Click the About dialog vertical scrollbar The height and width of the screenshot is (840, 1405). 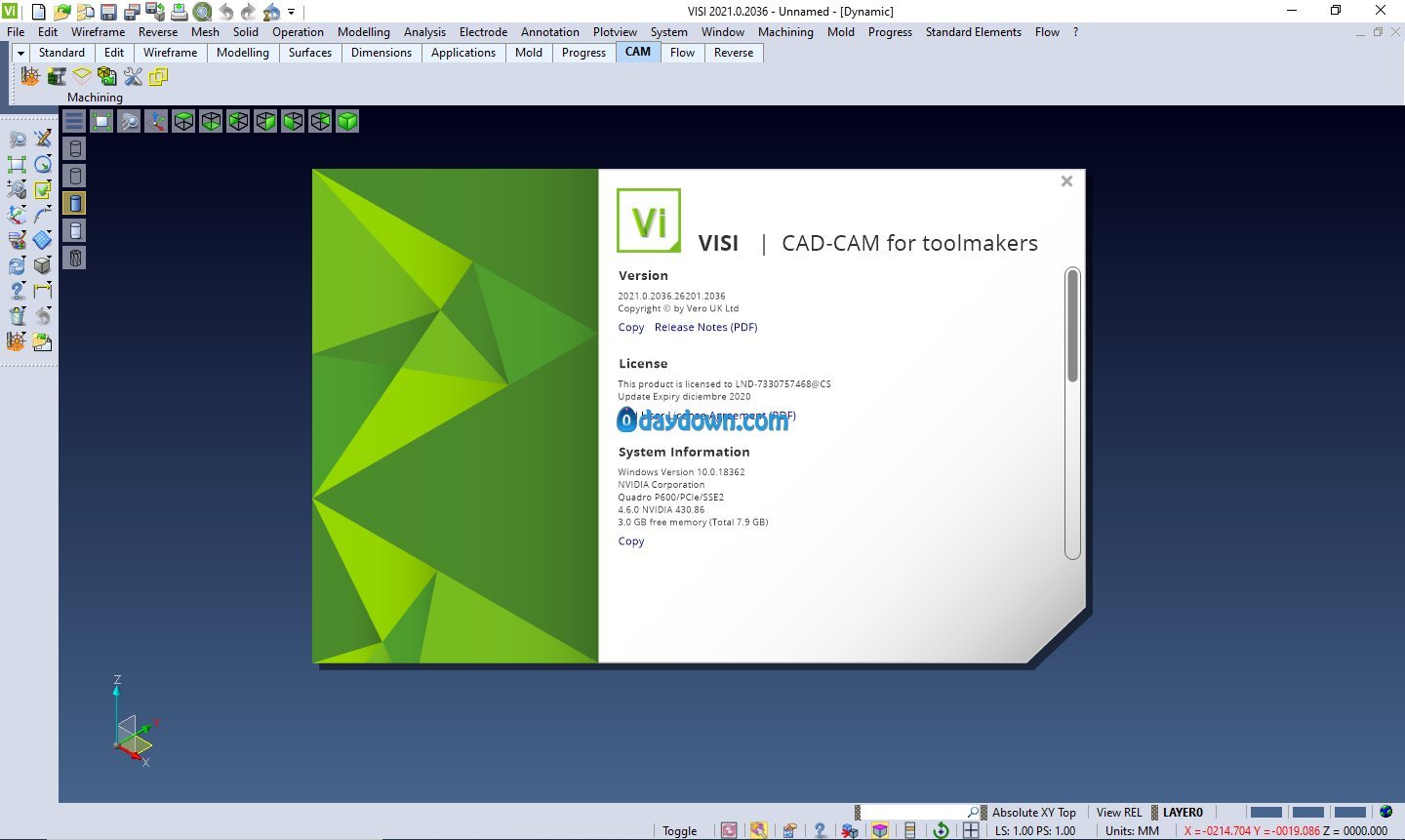(x=1072, y=413)
